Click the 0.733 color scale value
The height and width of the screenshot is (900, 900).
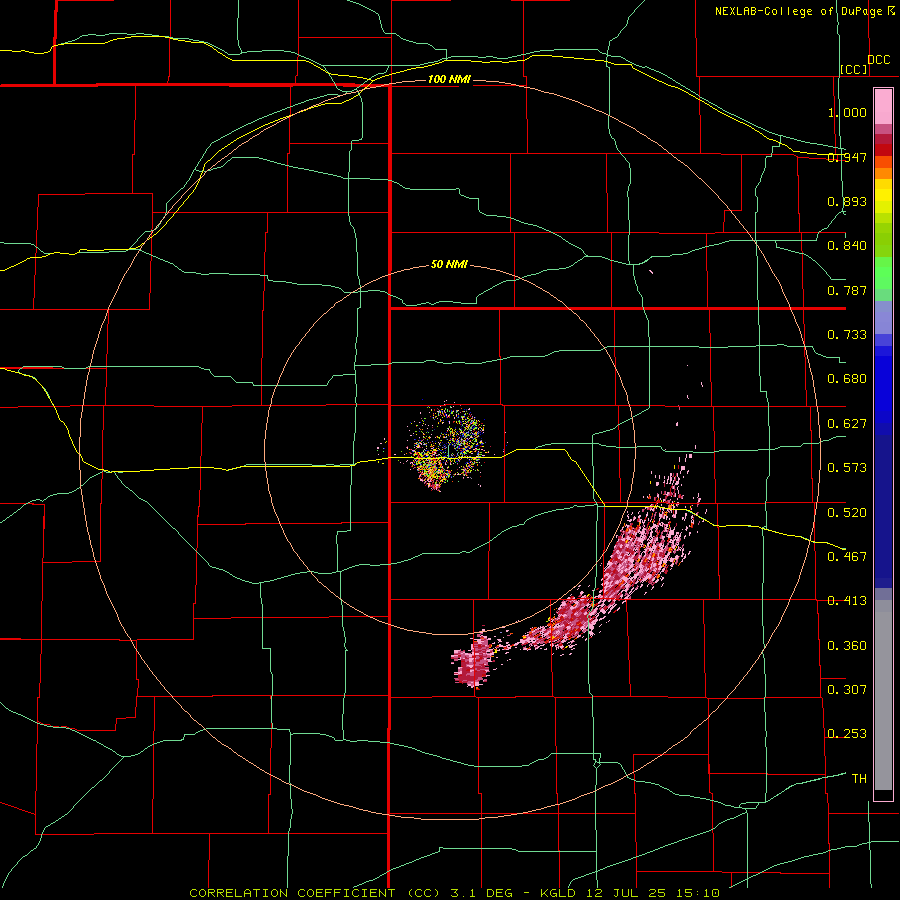847,335
